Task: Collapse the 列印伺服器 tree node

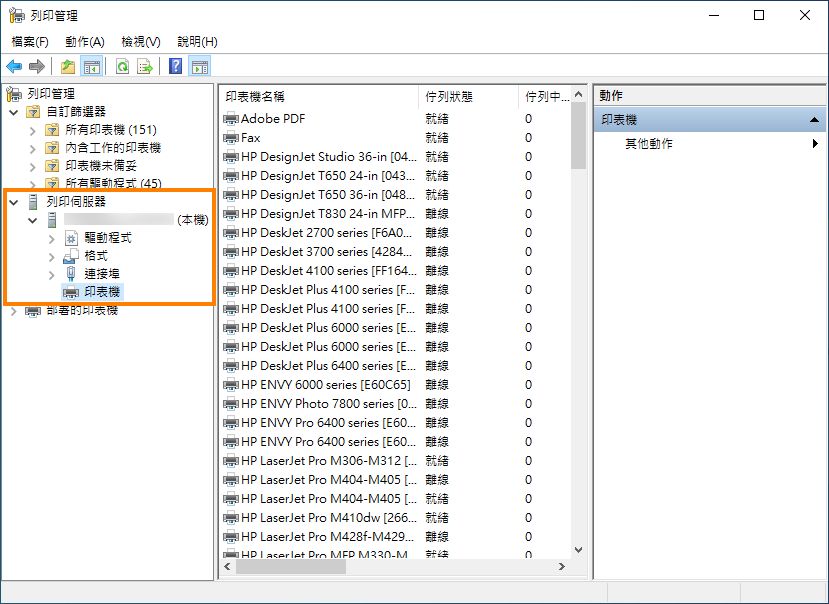Action: pyautogui.click(x=11, y=202)
